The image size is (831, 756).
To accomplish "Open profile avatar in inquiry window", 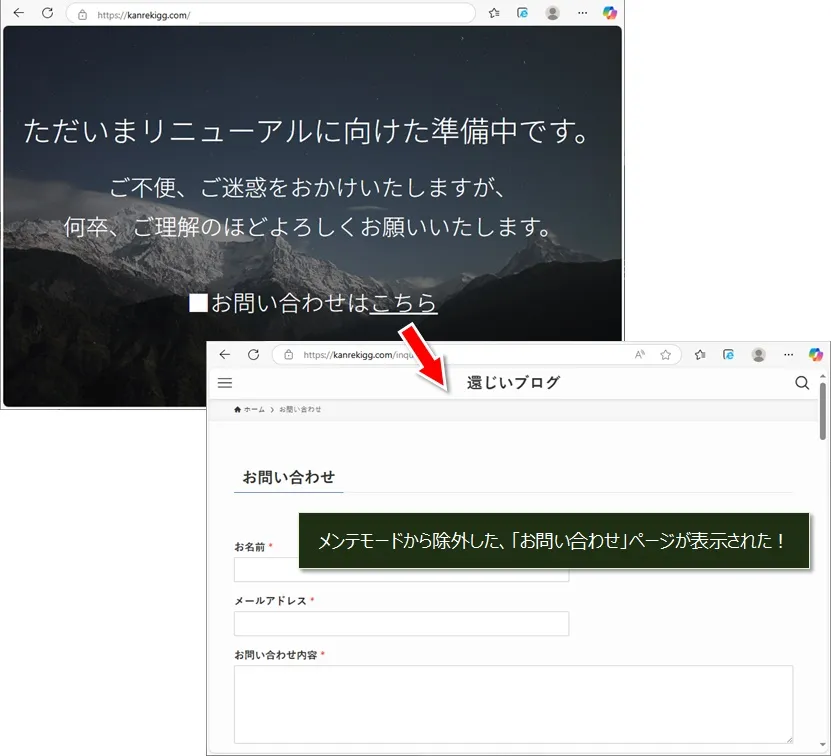I will click(x=758, y=355).
